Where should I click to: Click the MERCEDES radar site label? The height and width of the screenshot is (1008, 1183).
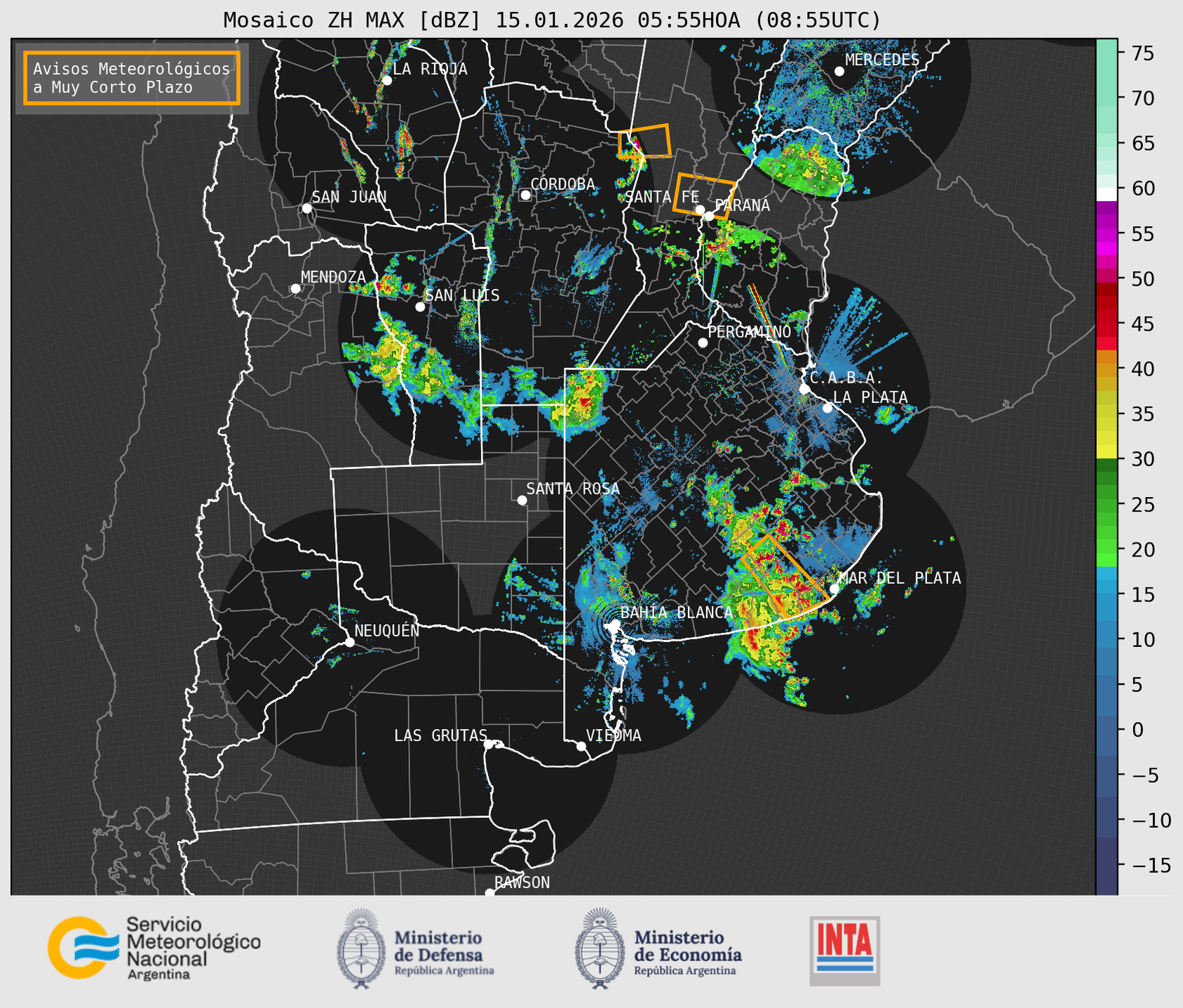pyautogui.click(x=882, y=60)
